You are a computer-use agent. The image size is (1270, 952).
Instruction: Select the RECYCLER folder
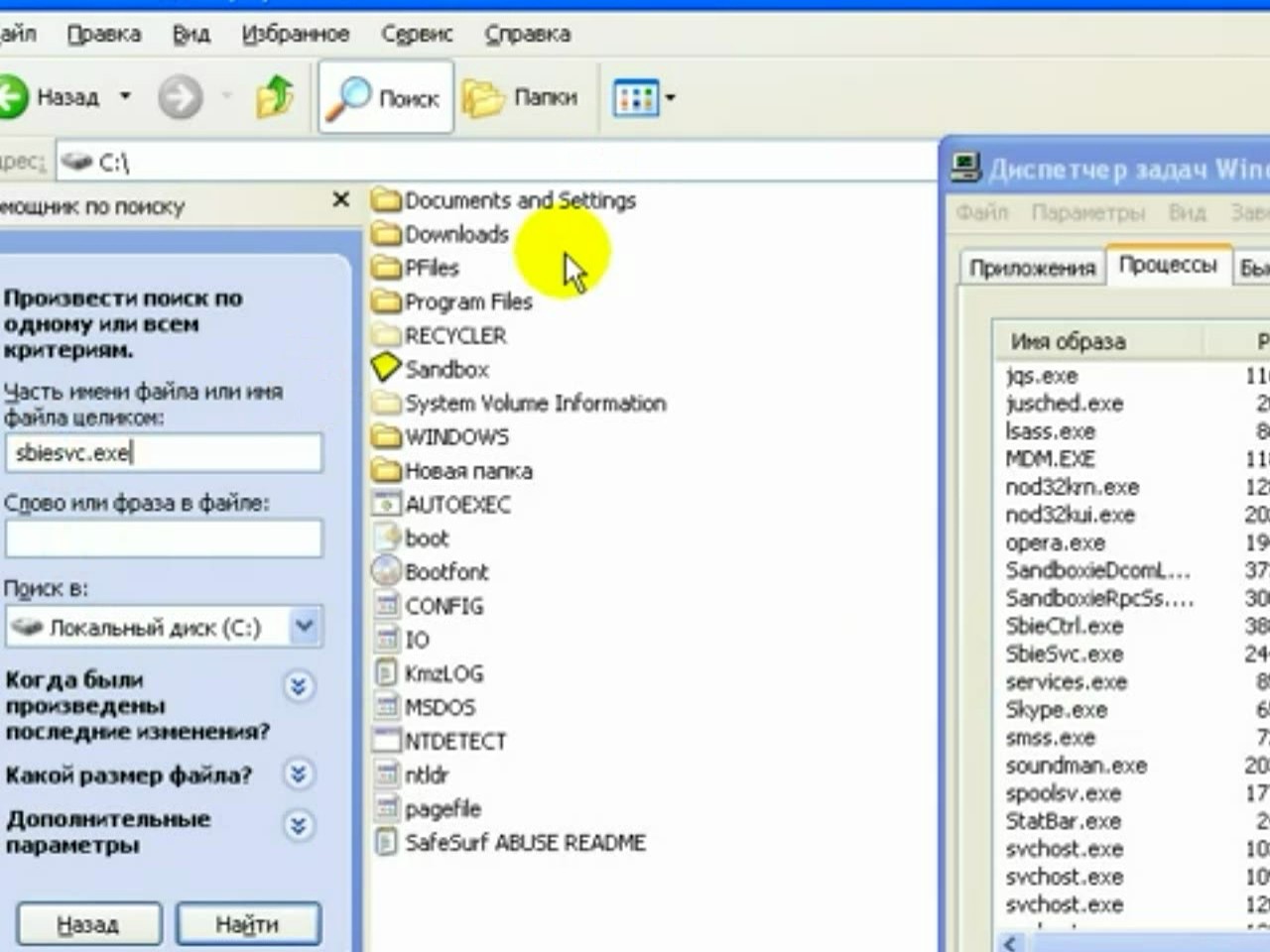(x=454, y=335)
